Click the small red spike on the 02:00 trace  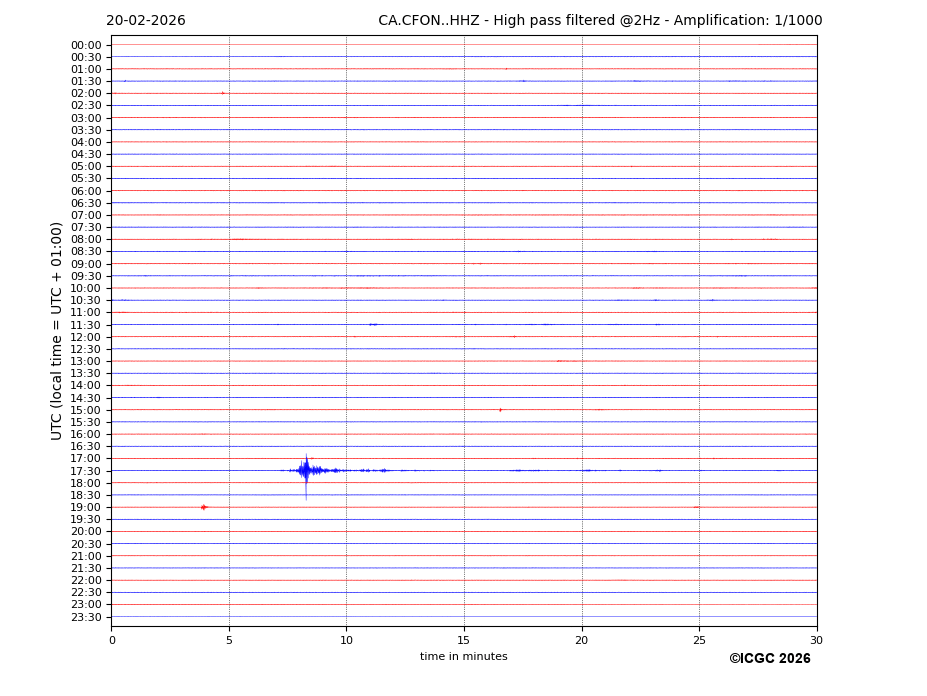tap(222, 93)
